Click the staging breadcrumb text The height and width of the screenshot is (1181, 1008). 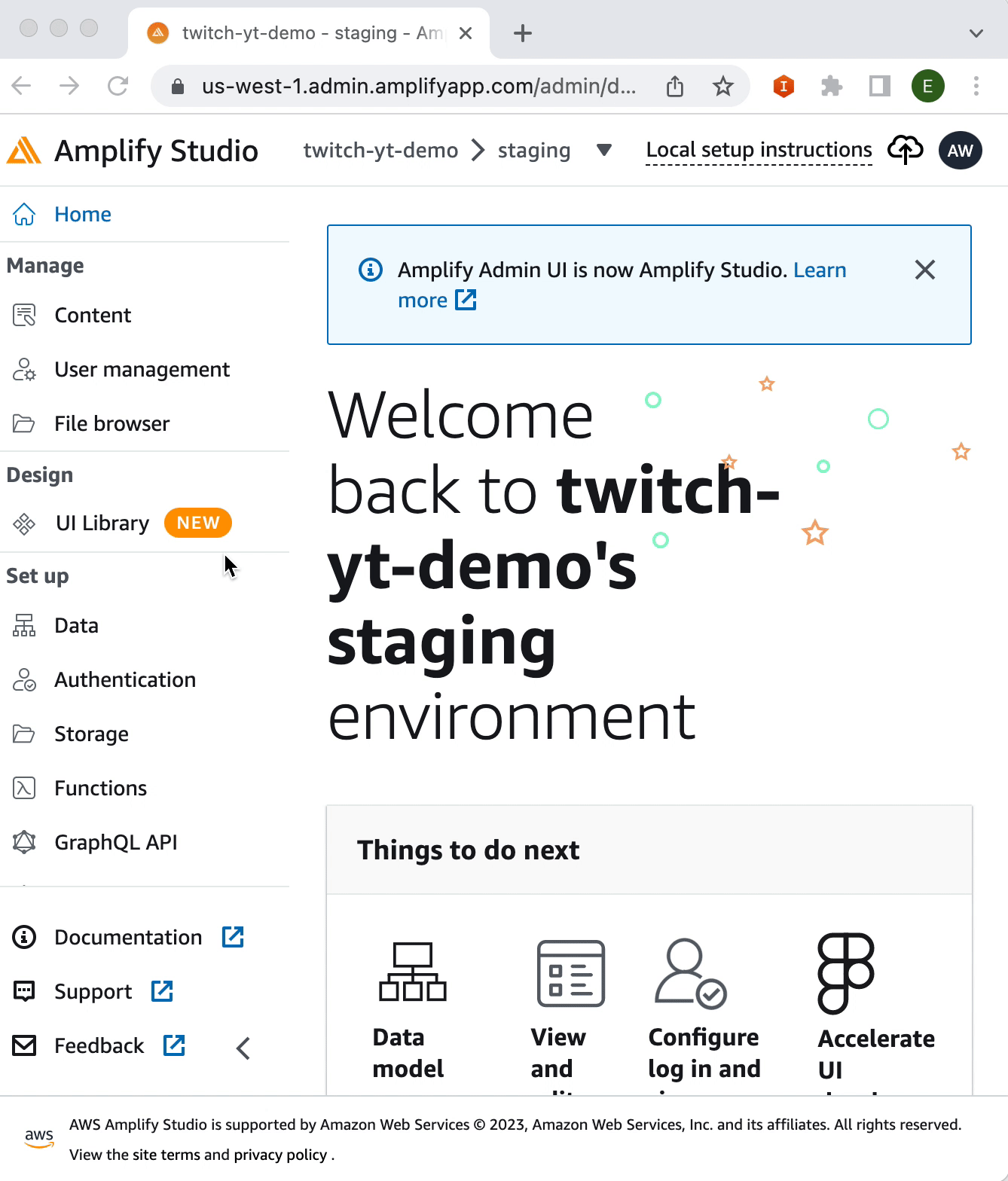click(x=534, y=151)
